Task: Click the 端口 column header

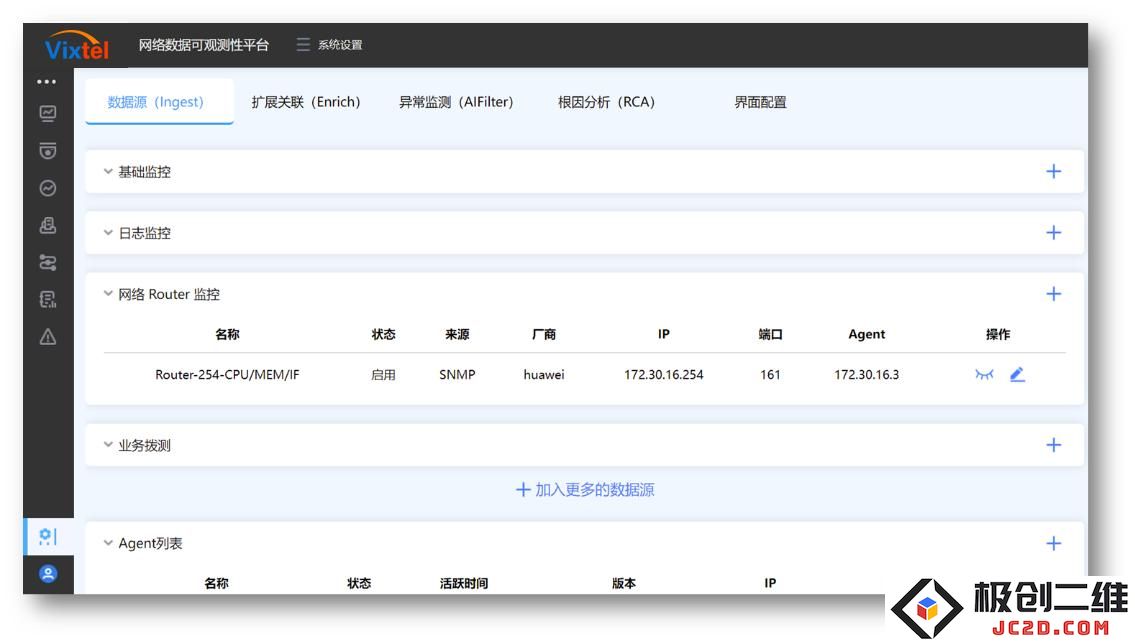Action: pos(770,334)
